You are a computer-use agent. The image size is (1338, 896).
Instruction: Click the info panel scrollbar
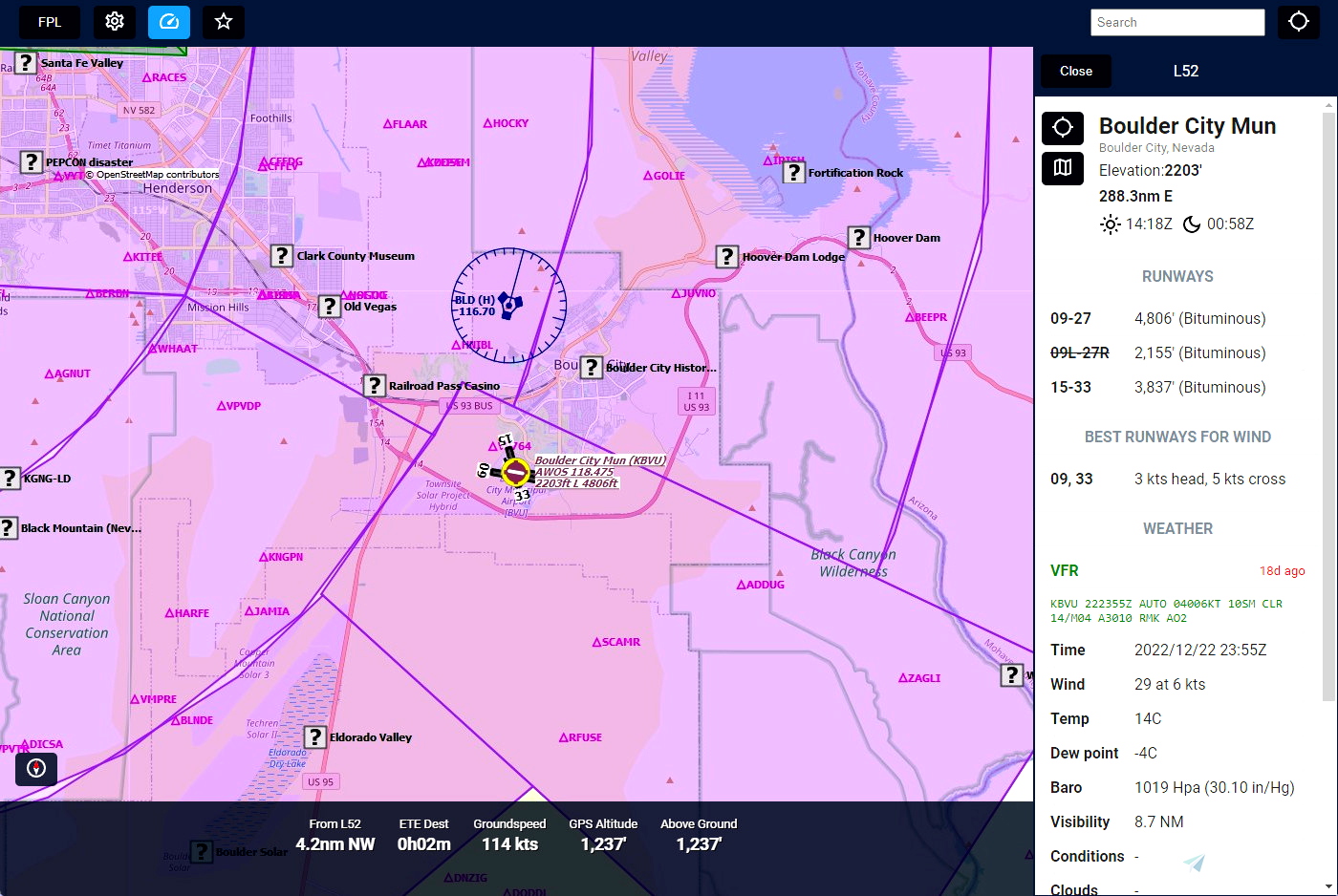coord(1329,406)
